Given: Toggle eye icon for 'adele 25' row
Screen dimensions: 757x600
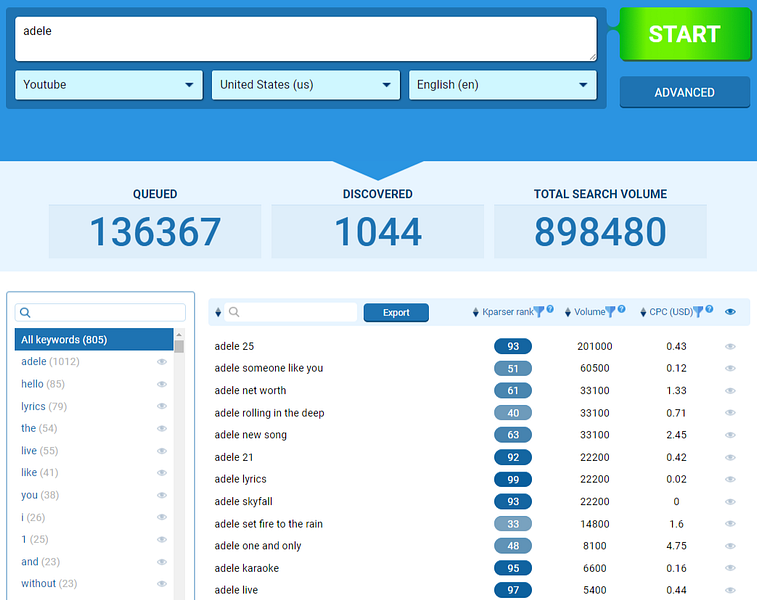Looking at the screenshot, I should [730, 347].
